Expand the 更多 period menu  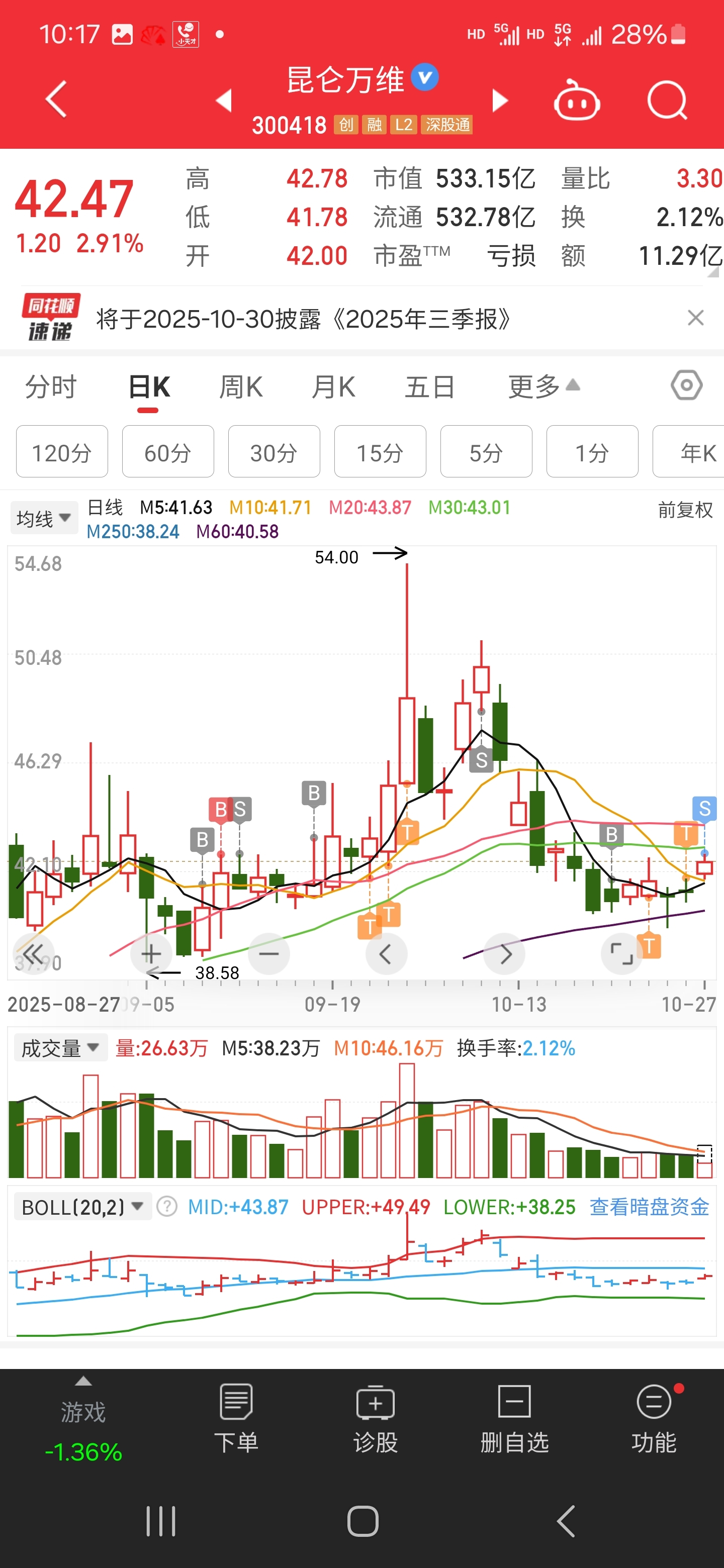544,386
